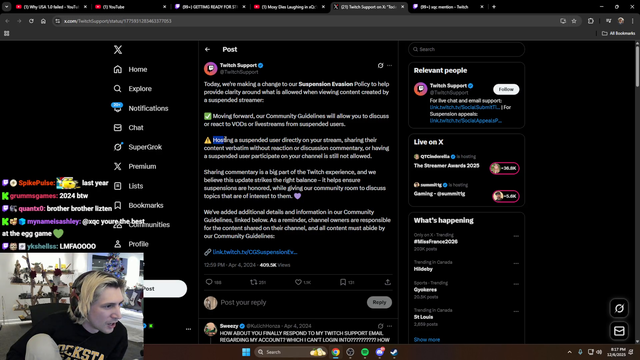The width and height of the screenshot is (640, 360).
Task: Open Explore in the sidebar
Action: pyautogui.click(x=132, y=89)
